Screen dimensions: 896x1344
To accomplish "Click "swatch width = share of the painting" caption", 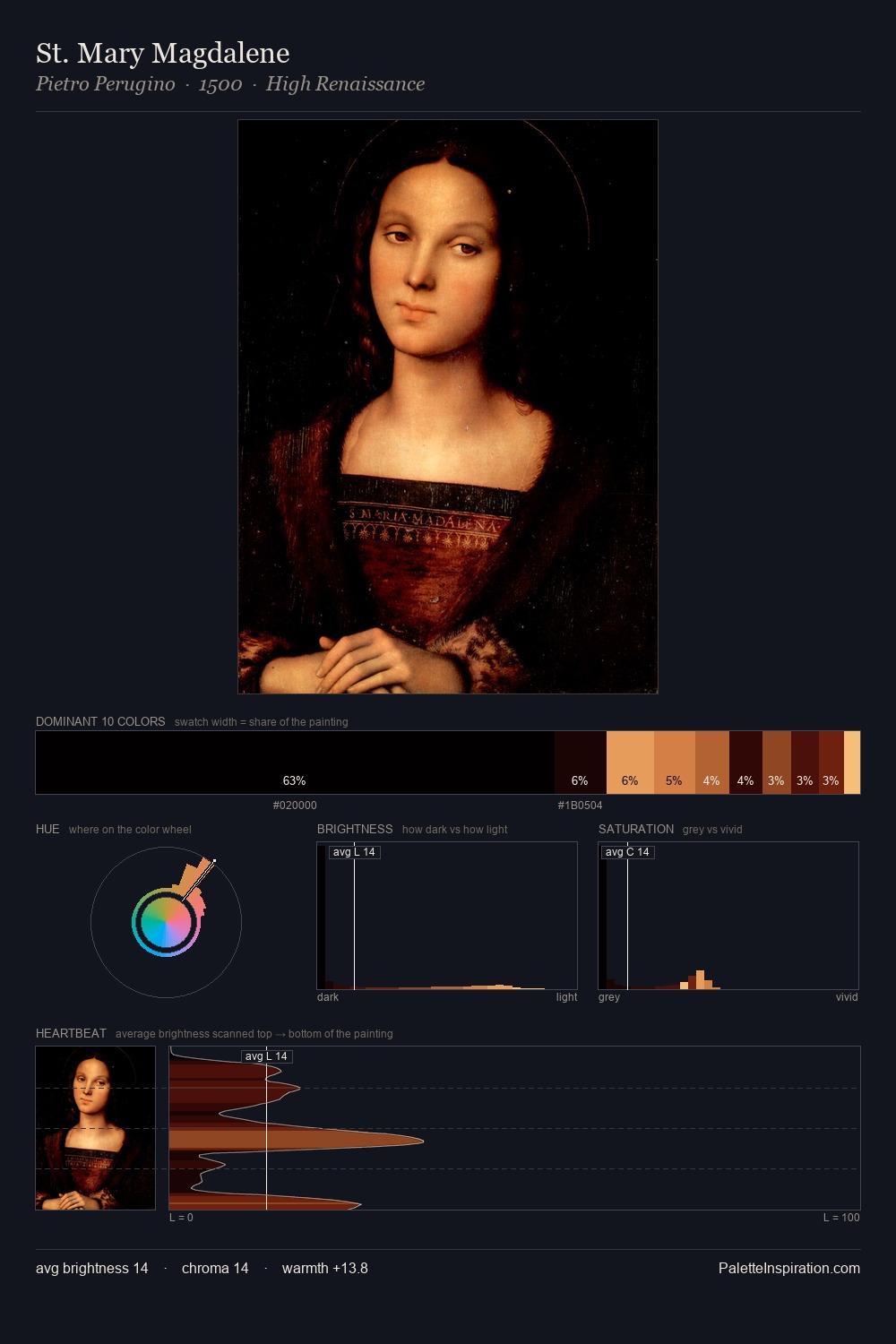I will point(262,722).
